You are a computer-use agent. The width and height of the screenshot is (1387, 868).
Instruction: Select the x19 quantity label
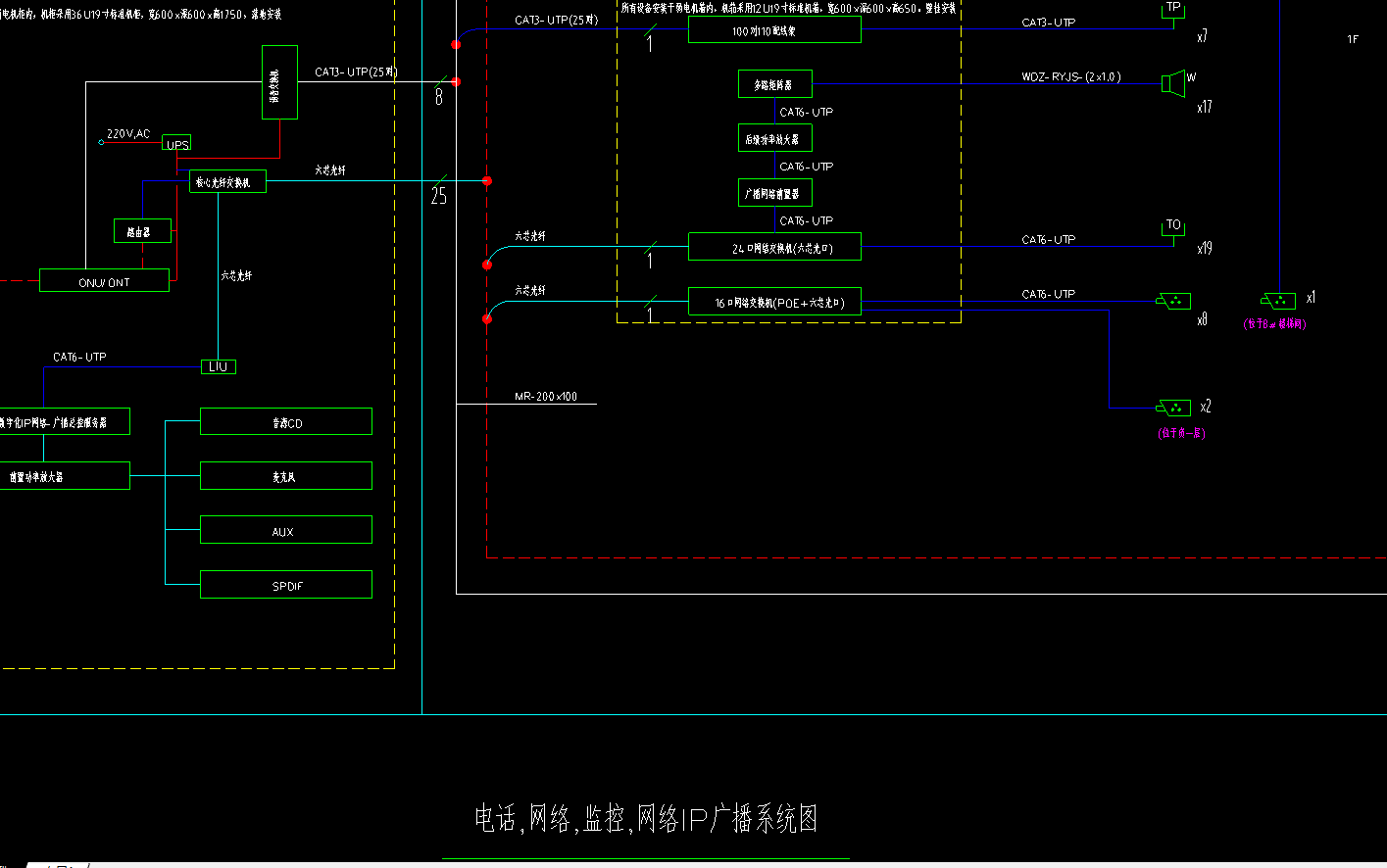coord(1205,248)
